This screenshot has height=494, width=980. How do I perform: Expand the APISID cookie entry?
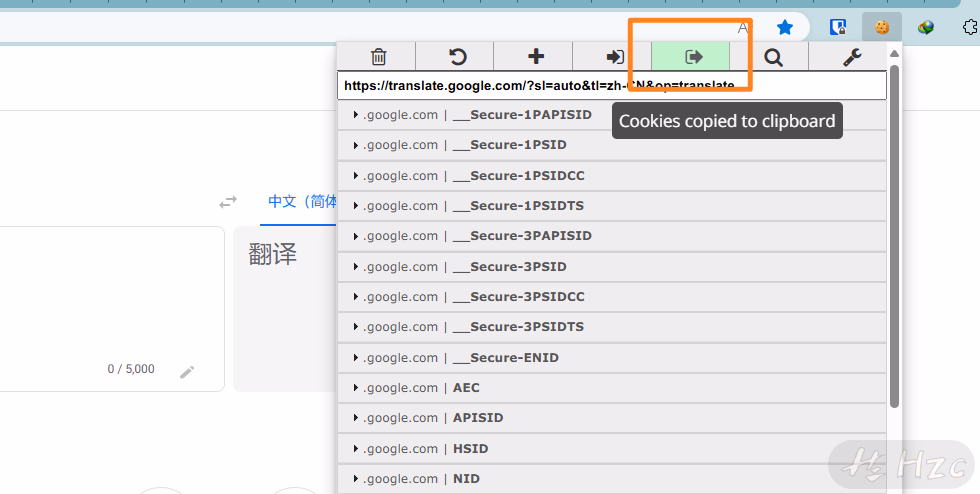[x=612, y=418]
